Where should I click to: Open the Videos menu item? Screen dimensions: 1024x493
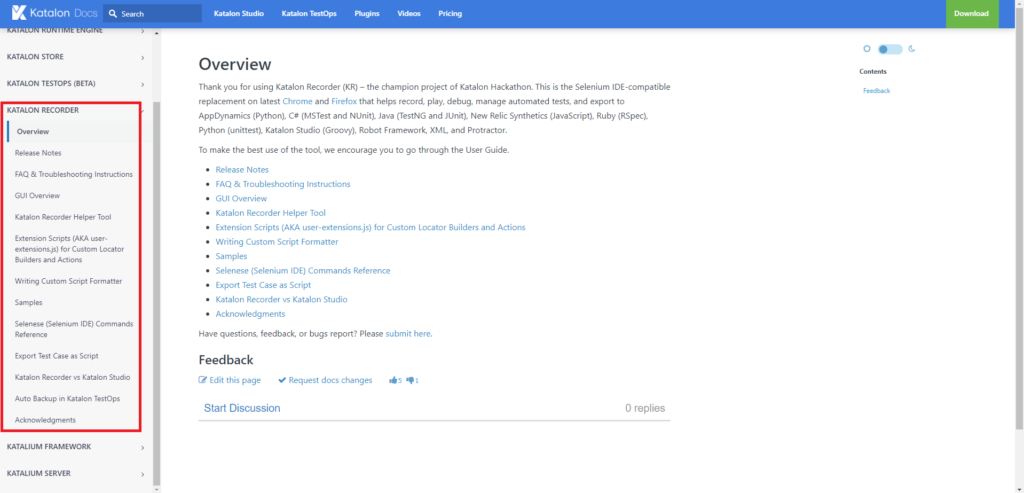point(409,14)
